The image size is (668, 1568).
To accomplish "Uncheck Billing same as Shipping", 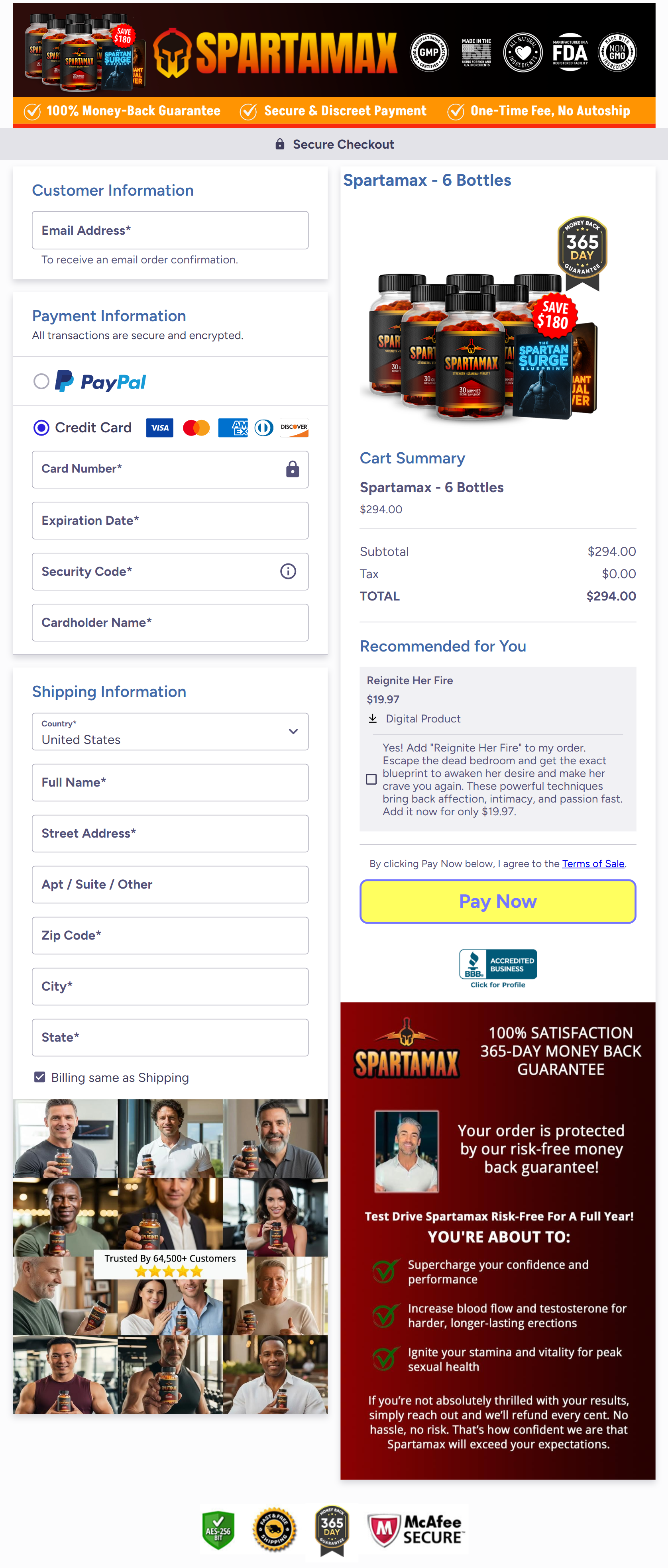I will (39, 1077).
